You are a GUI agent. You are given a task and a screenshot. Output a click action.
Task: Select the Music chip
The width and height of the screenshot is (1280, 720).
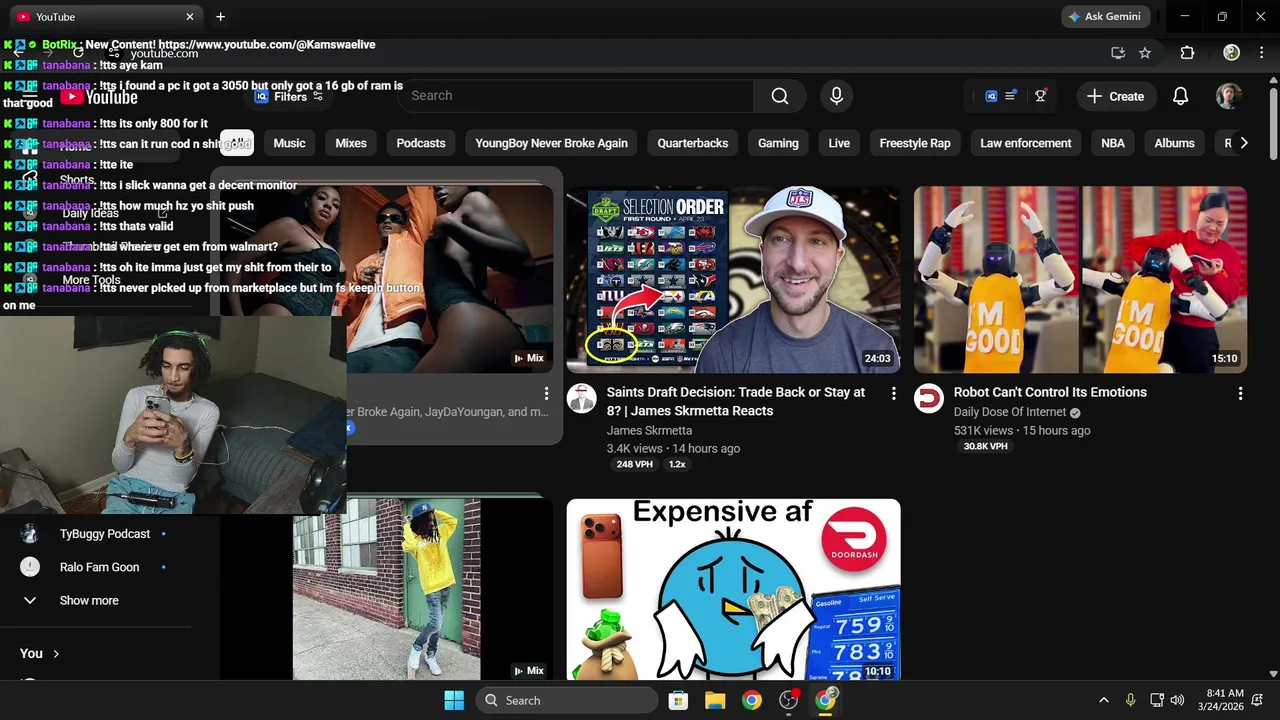coord(289,143)
